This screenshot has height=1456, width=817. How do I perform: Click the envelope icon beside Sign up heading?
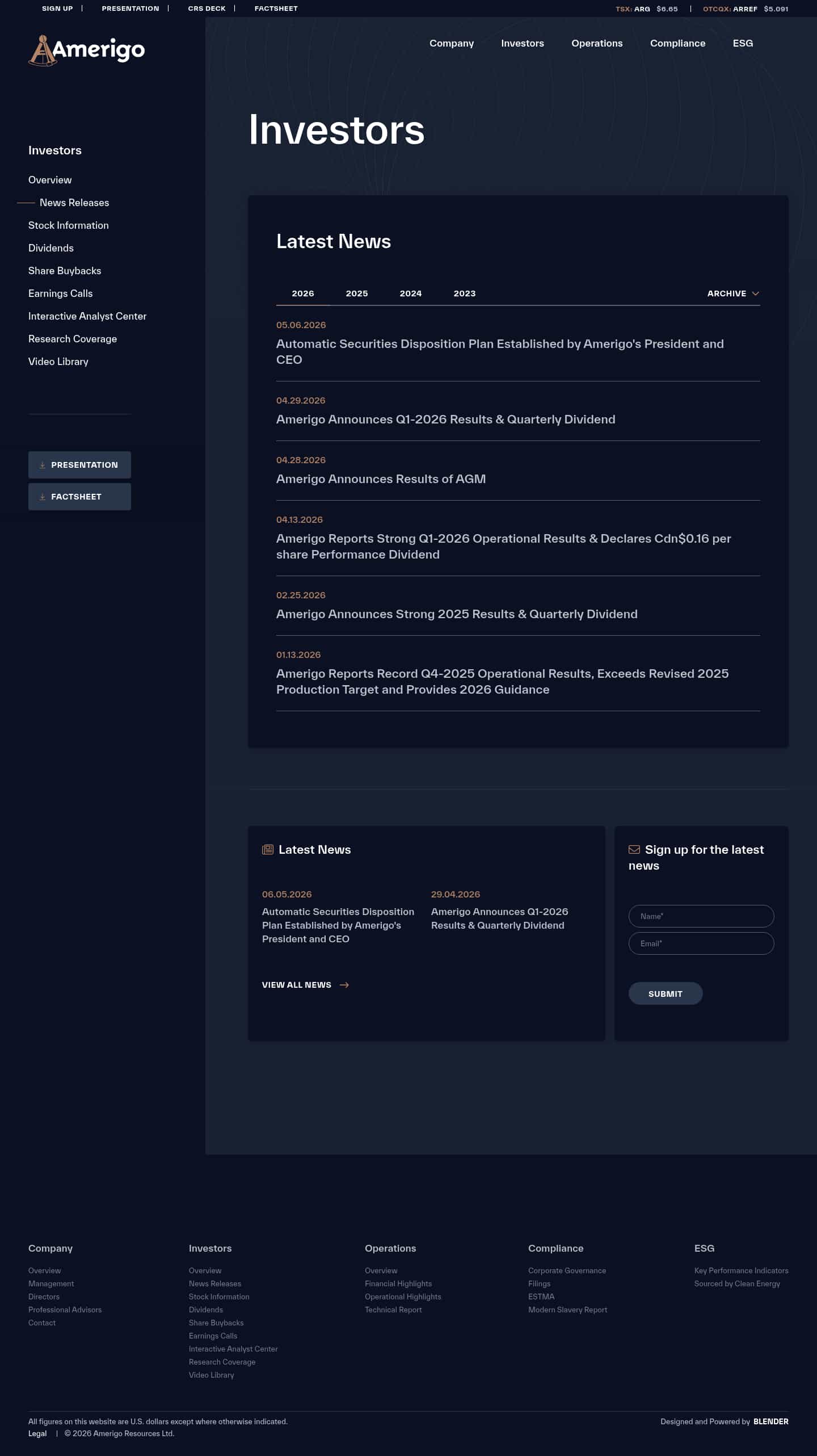coord(634,850)
